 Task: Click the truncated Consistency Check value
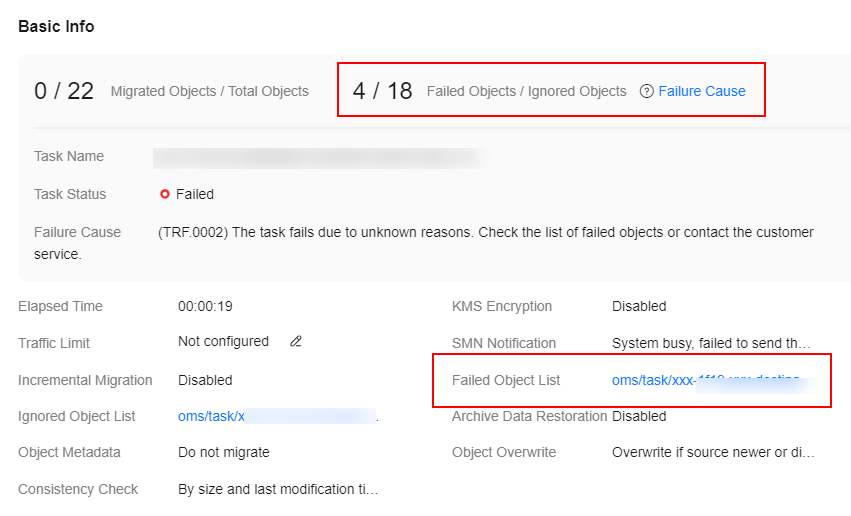(x=278, y=489)
